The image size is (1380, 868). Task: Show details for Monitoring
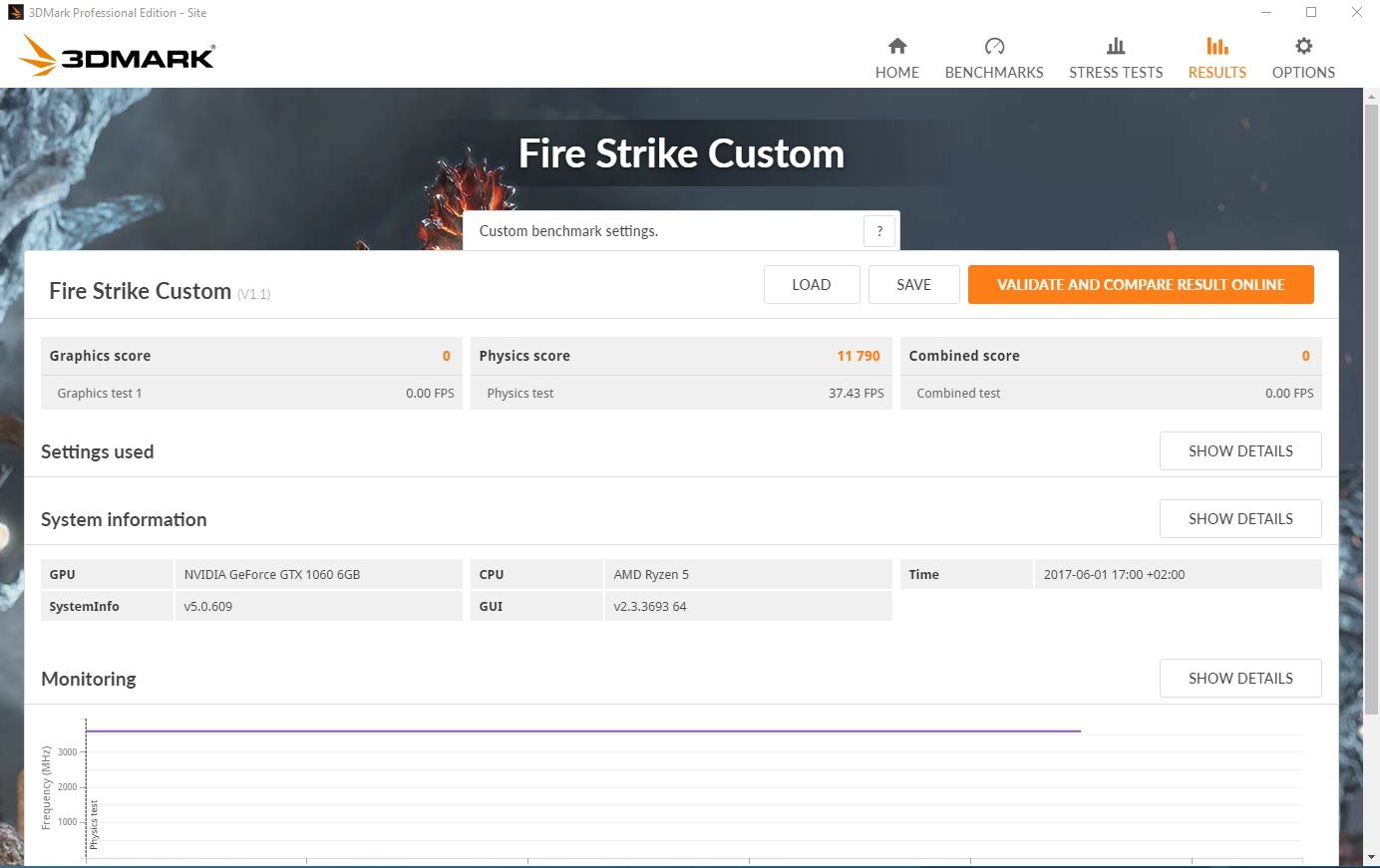(x=1240, y=679)
